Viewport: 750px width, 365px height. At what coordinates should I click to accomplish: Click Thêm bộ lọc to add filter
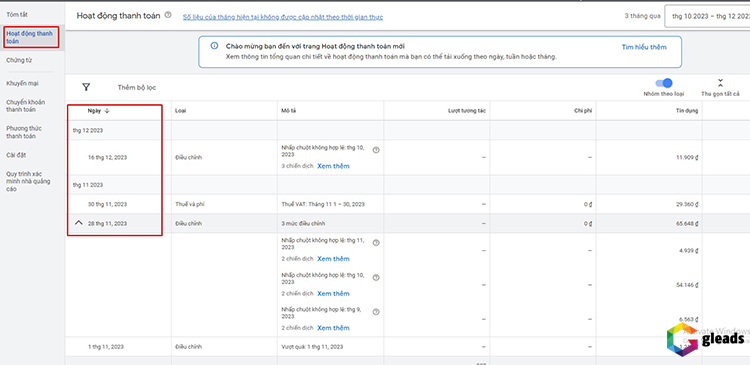137,88
